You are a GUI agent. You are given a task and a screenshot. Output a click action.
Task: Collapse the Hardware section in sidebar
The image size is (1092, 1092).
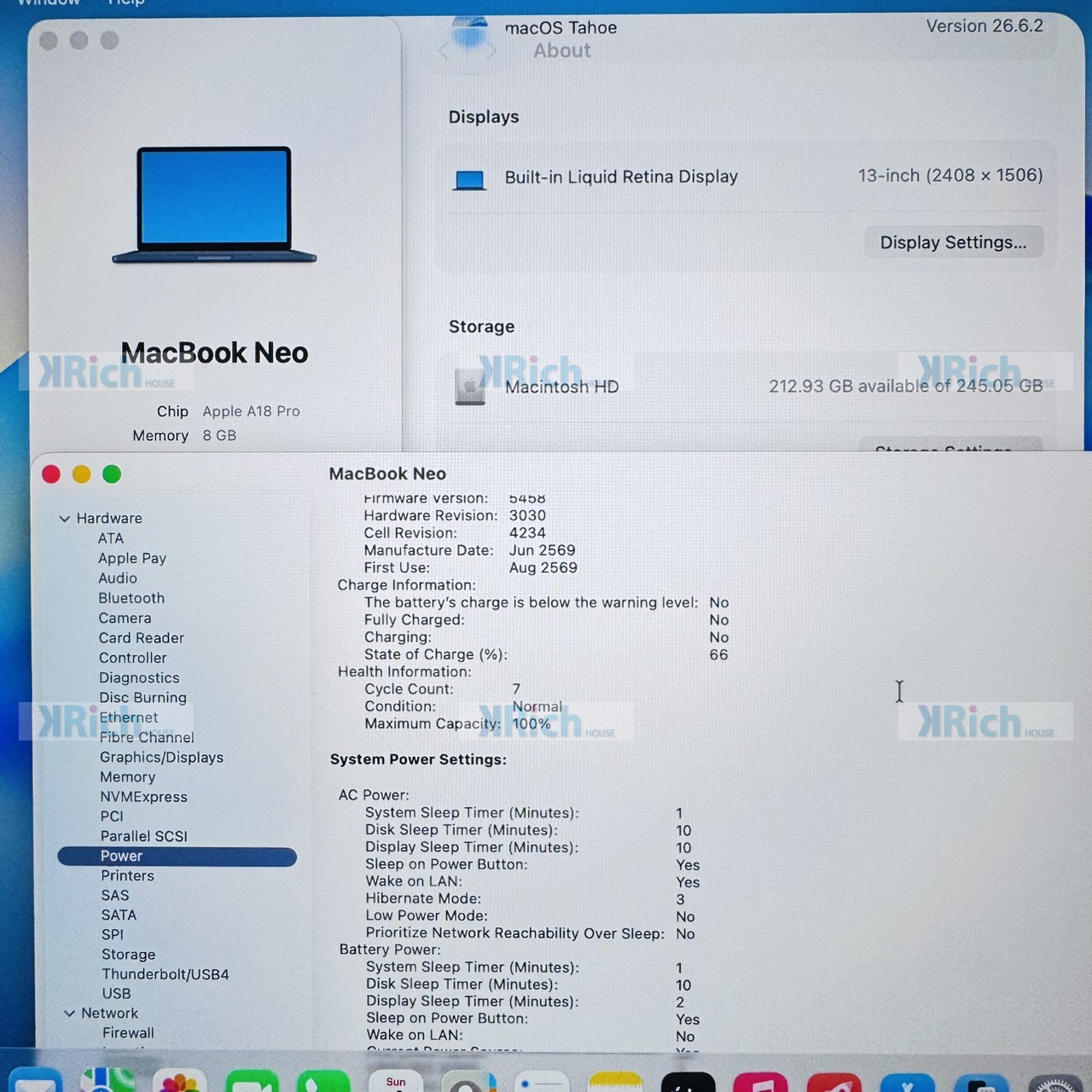pos(65,519)
